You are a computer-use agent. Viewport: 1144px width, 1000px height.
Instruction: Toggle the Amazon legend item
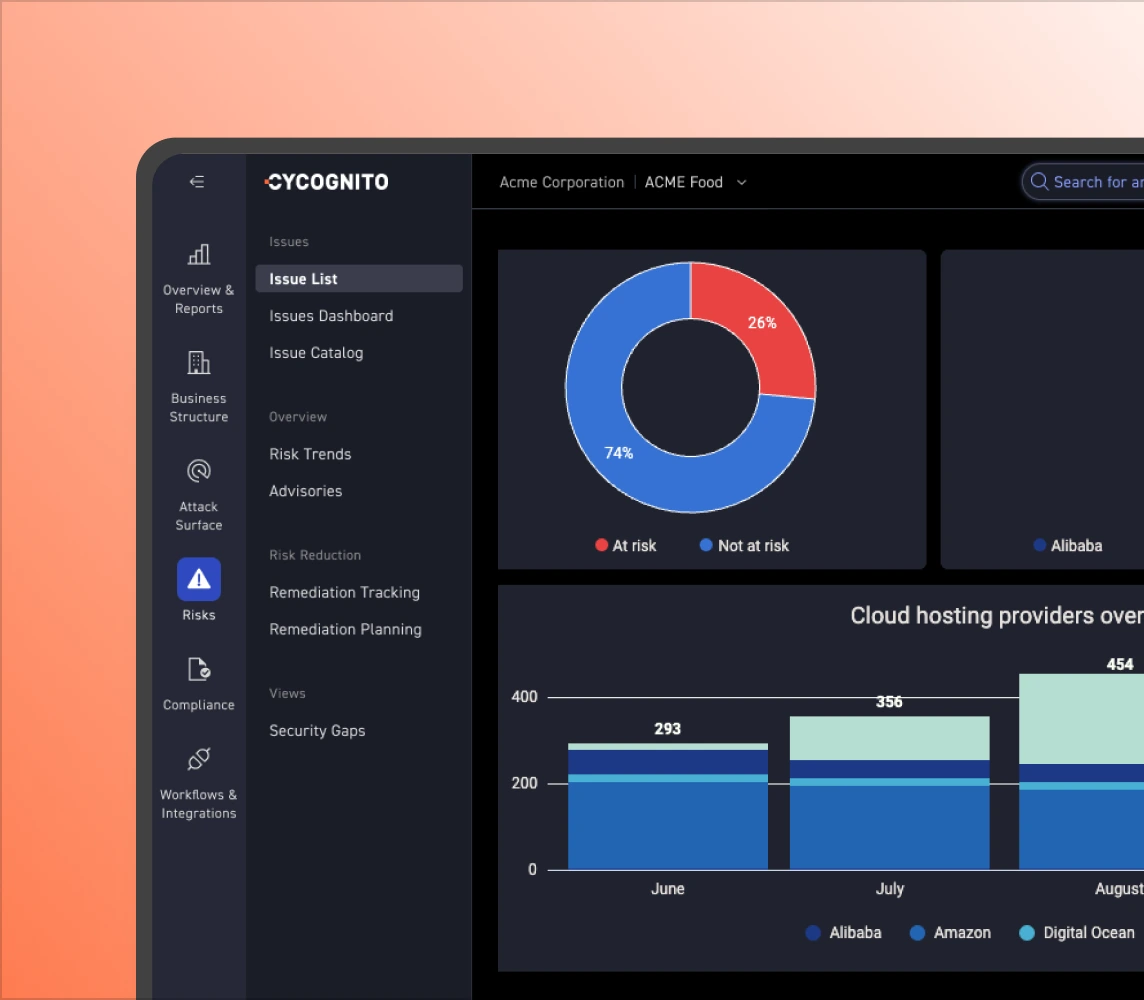(x=949, y=932)
